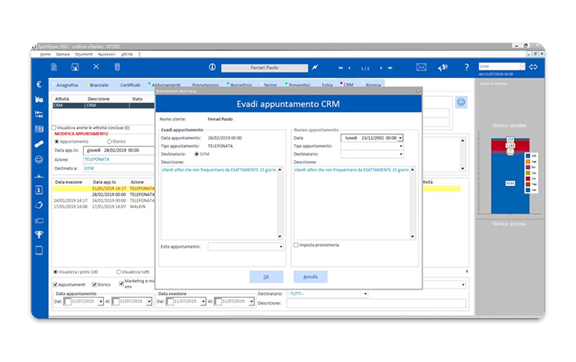
Task: Click the smiley face icon beside dialog
Action: click(x=461, y=102)
